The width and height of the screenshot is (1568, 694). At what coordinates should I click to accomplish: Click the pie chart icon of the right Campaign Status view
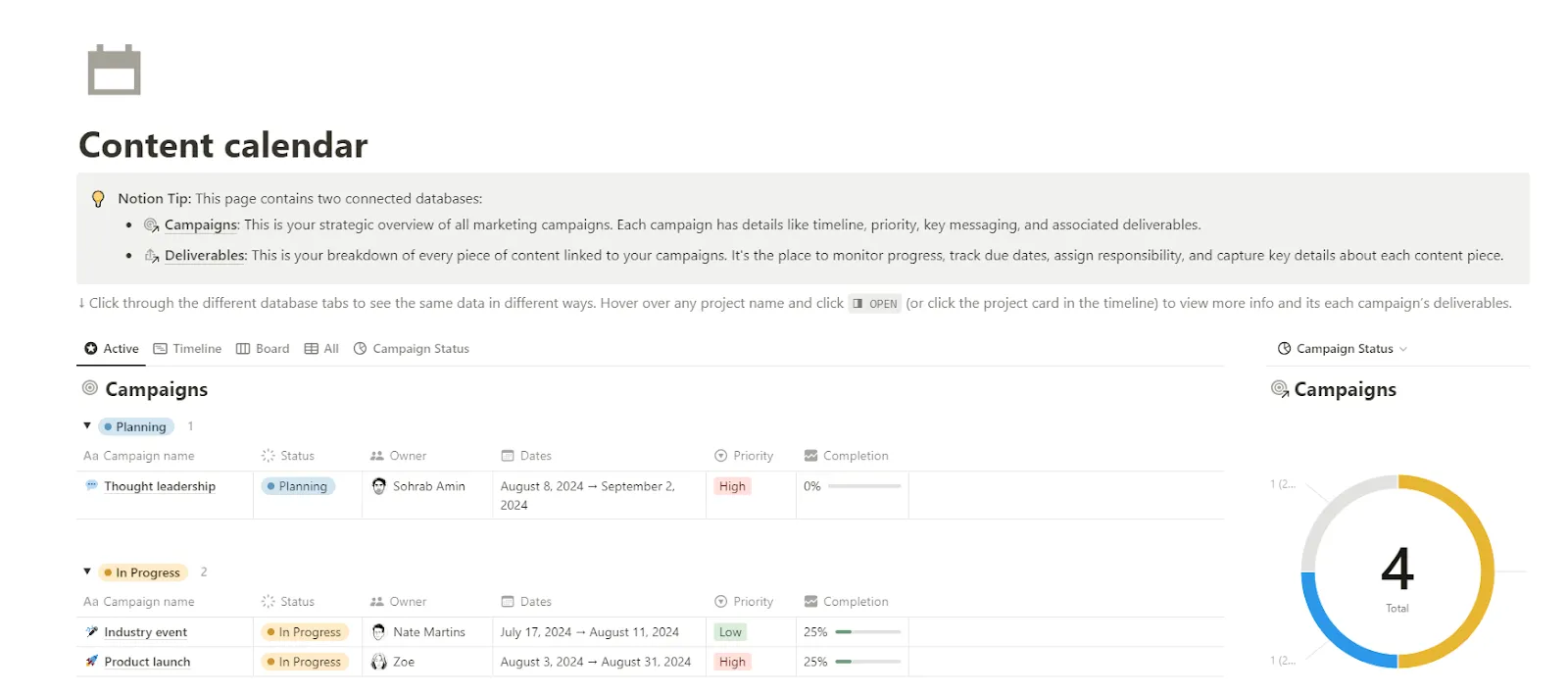tap(1285, 349)
